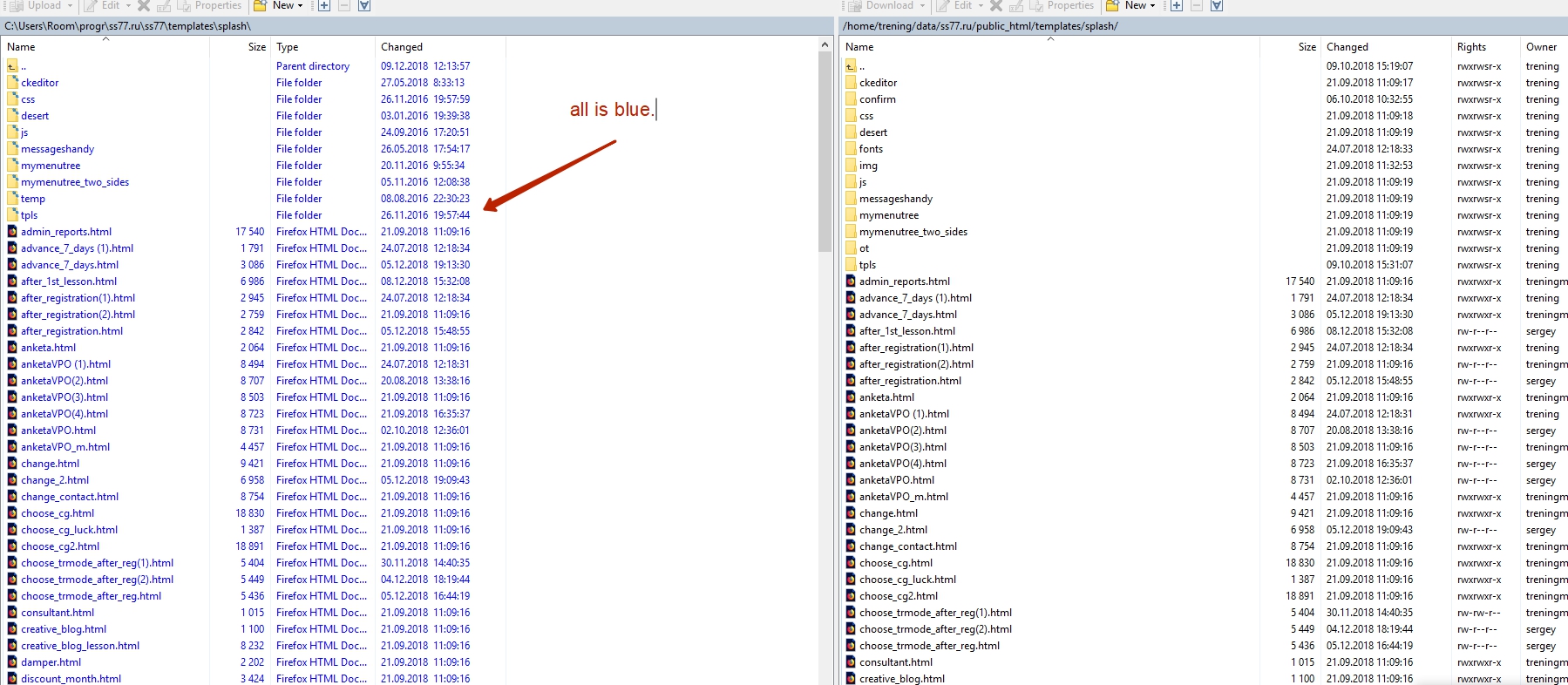This screenshot has height=685, width=1568.
Task: Click file icon of admin_reports.html in remote panel
Action: [x=851, y=281]
